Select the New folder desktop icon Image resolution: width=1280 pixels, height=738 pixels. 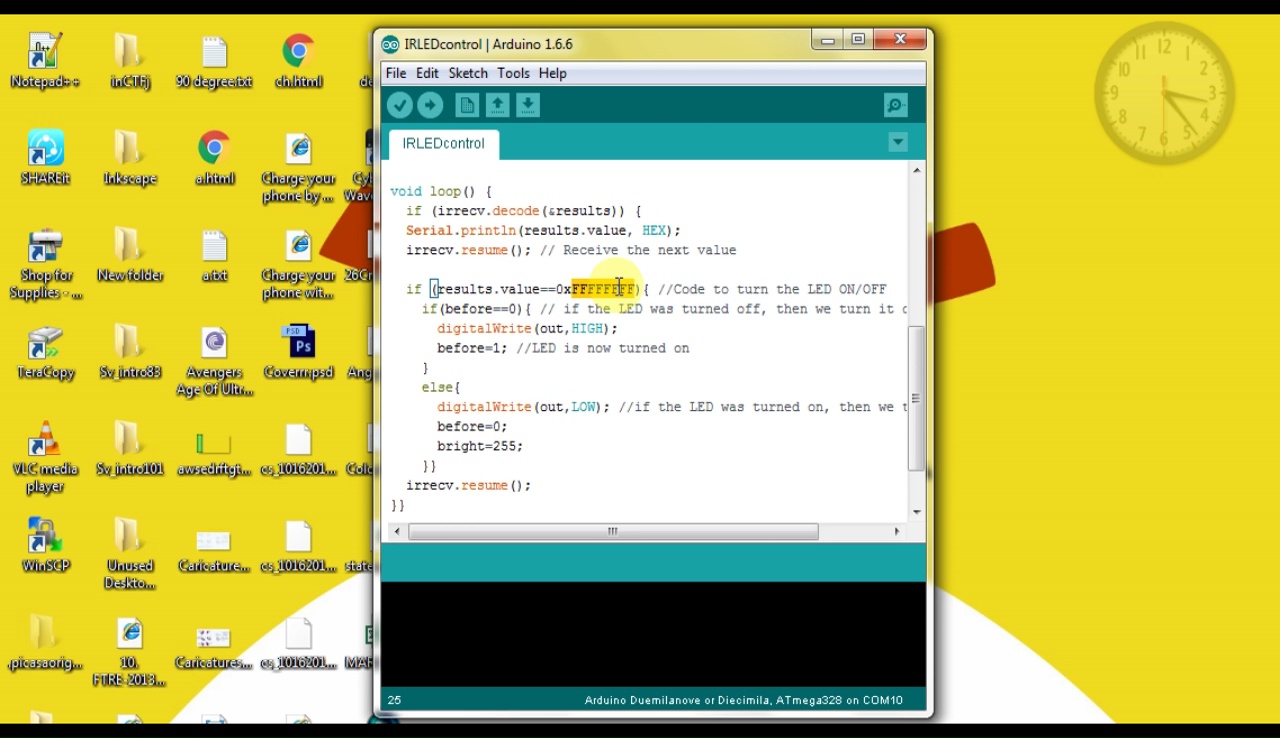[130, 255]
